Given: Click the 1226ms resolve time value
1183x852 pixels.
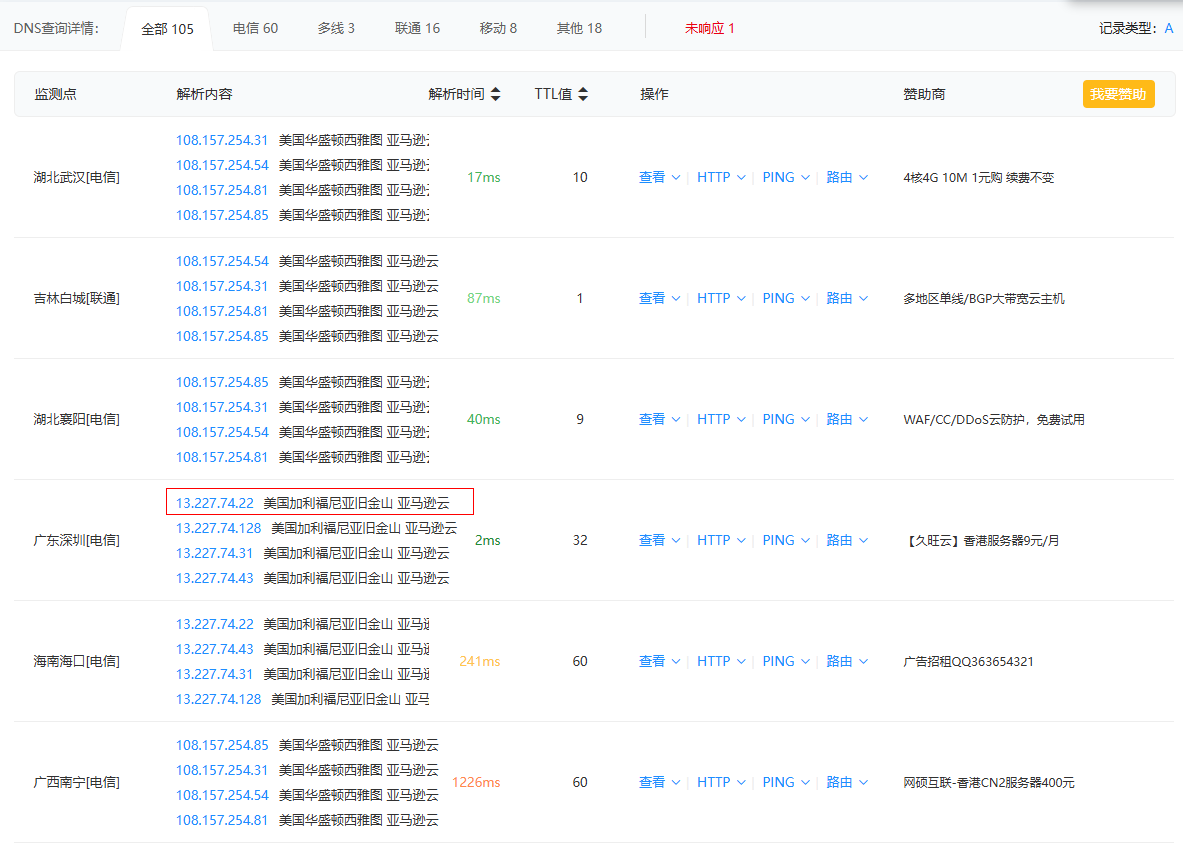Looking at the screenshot, I should click(476, 783).
